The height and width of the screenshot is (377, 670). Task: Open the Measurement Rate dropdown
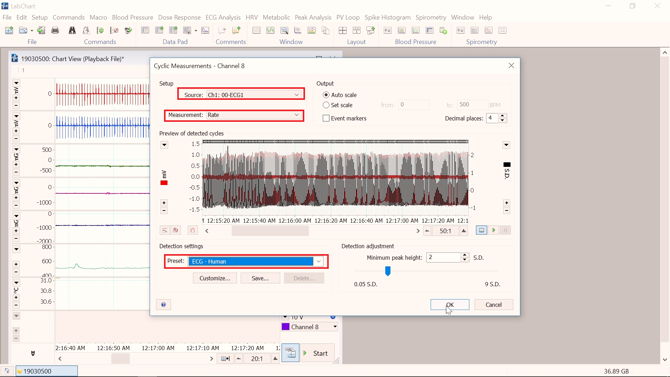pos(254,115)
